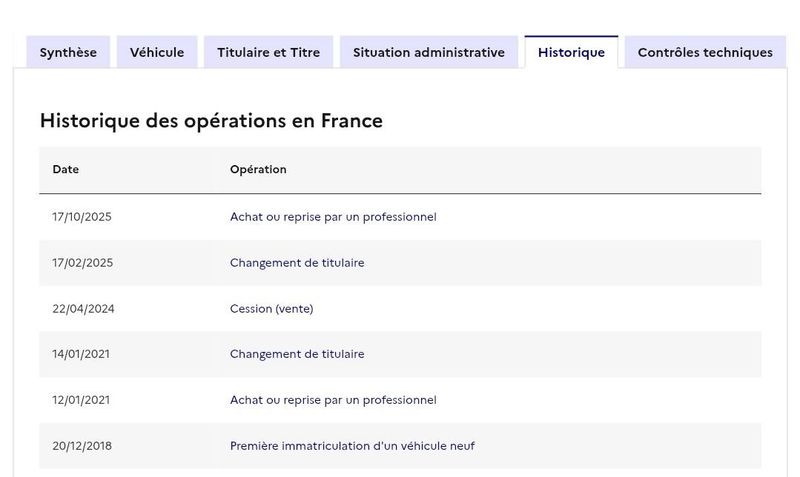Viewport: 800px width, 477px height.
Task: Click the Historique tab
Action: click(x=571, y=52)
